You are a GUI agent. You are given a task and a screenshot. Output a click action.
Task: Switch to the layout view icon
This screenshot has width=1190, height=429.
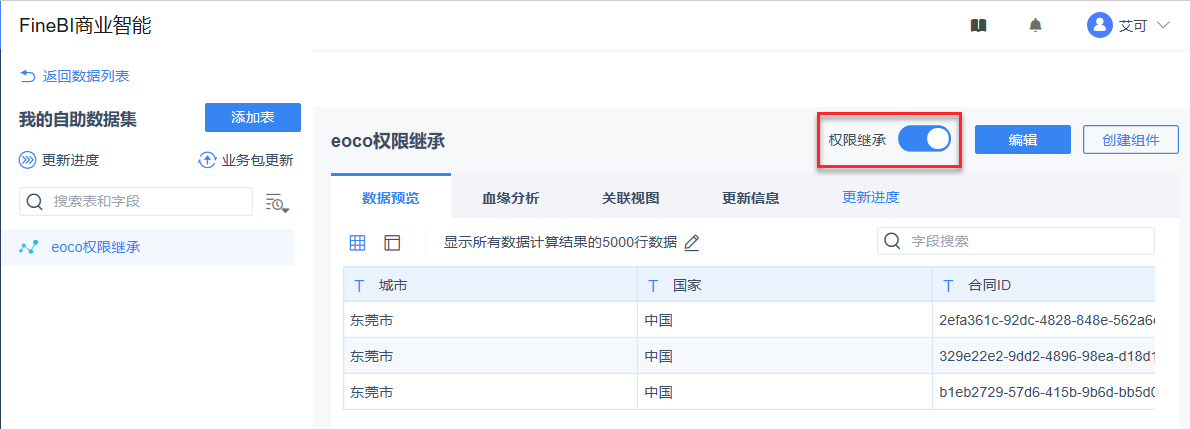392,242
